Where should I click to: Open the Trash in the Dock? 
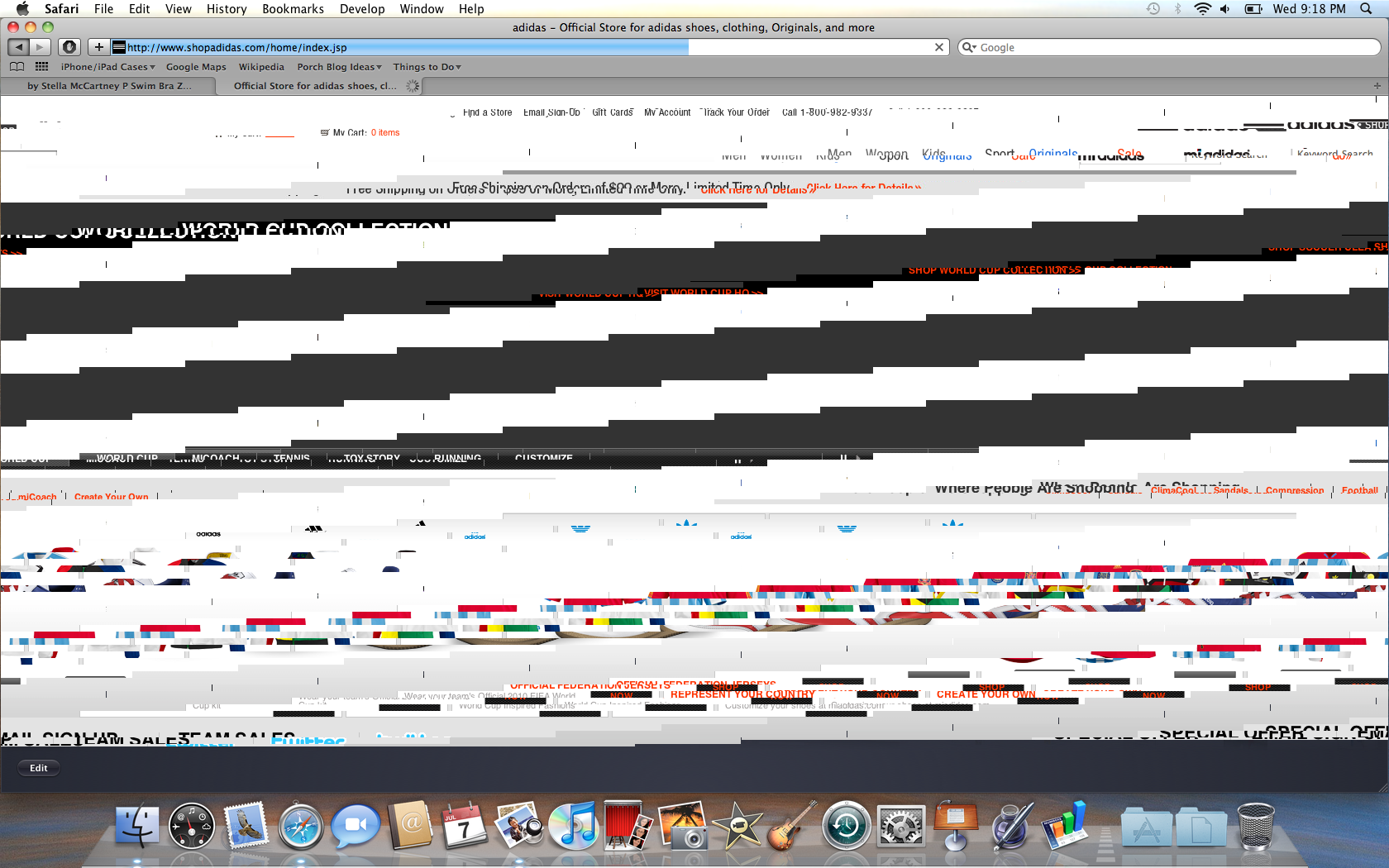(x=1256, y=826)
